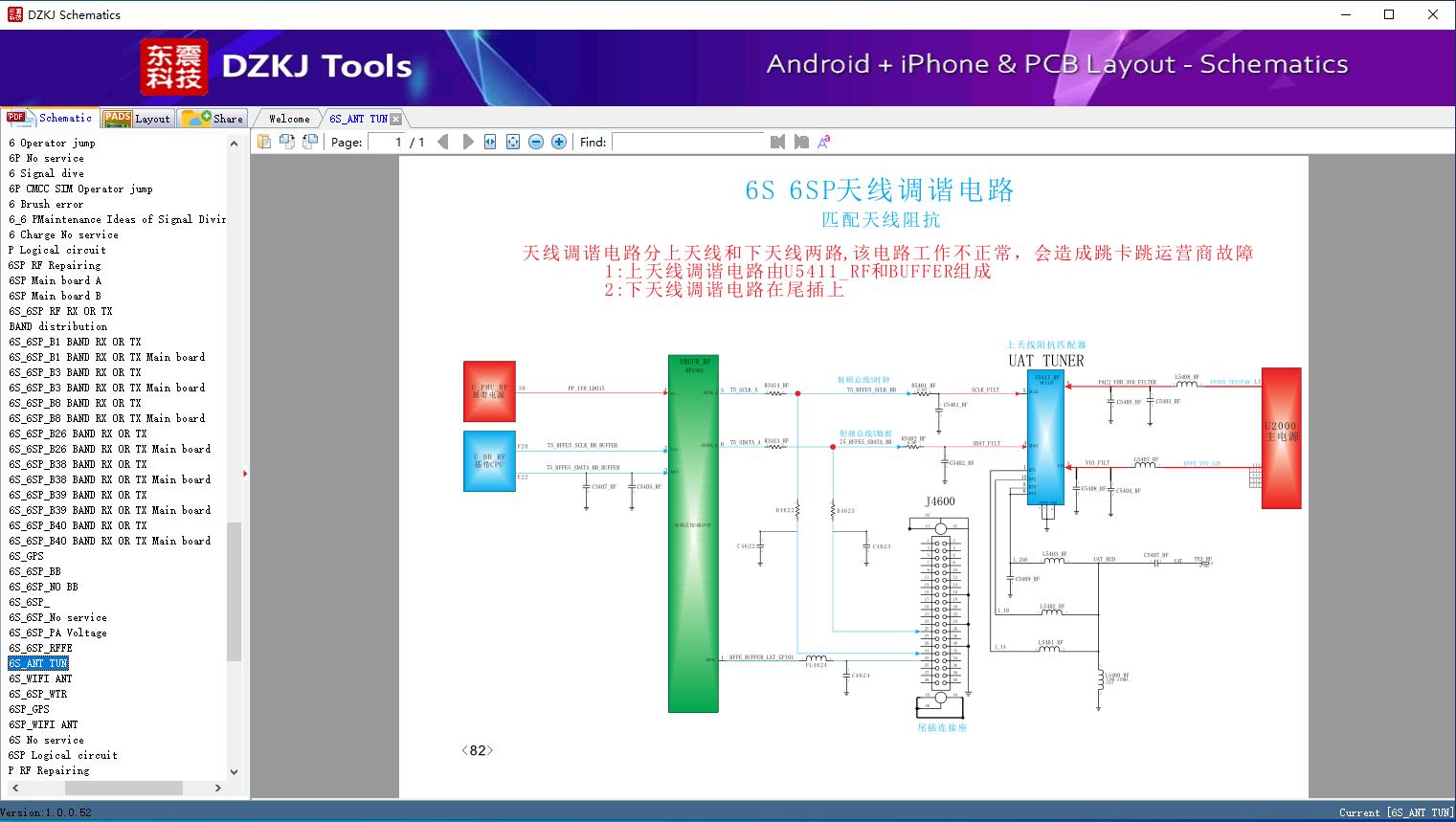Select '6P CMCC SIM Operator jump'
This screenshot has height=822, width=1456.
tap(80, 189)
